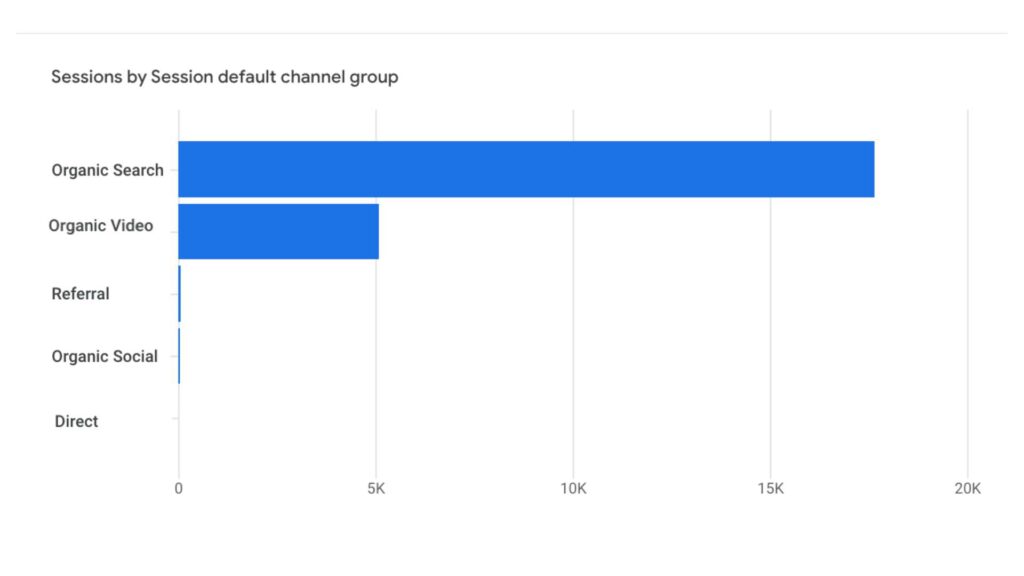Screen dimensions: 1024x576
Task: Click the thin Referral bar
Action: coord(179,294)
